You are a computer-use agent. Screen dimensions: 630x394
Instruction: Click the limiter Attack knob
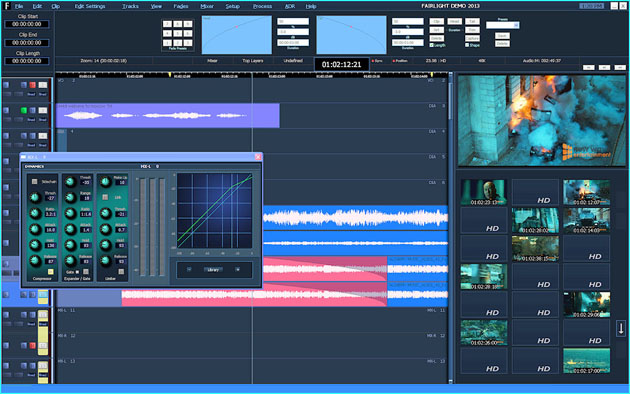click(x=105, y=229)
